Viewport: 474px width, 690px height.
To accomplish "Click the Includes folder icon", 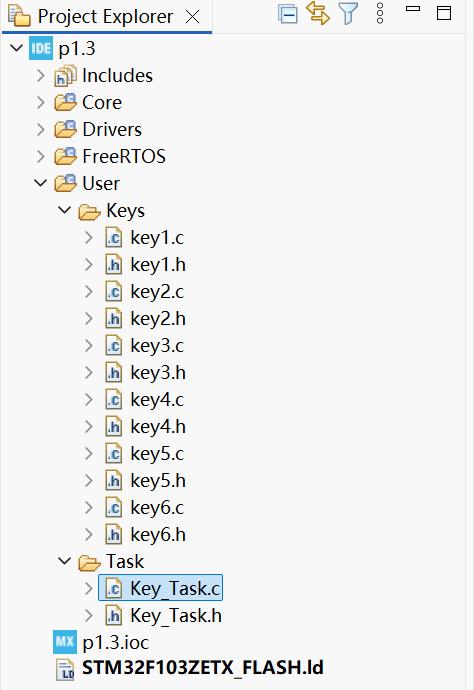I will click(65, 76).
